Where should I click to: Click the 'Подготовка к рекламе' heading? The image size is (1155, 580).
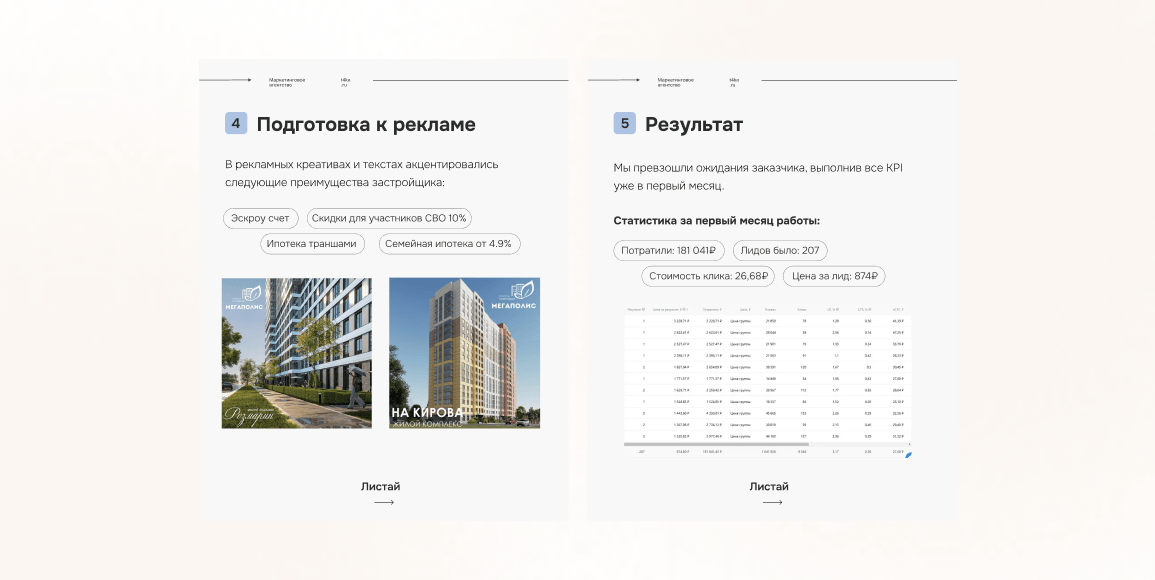366,125
